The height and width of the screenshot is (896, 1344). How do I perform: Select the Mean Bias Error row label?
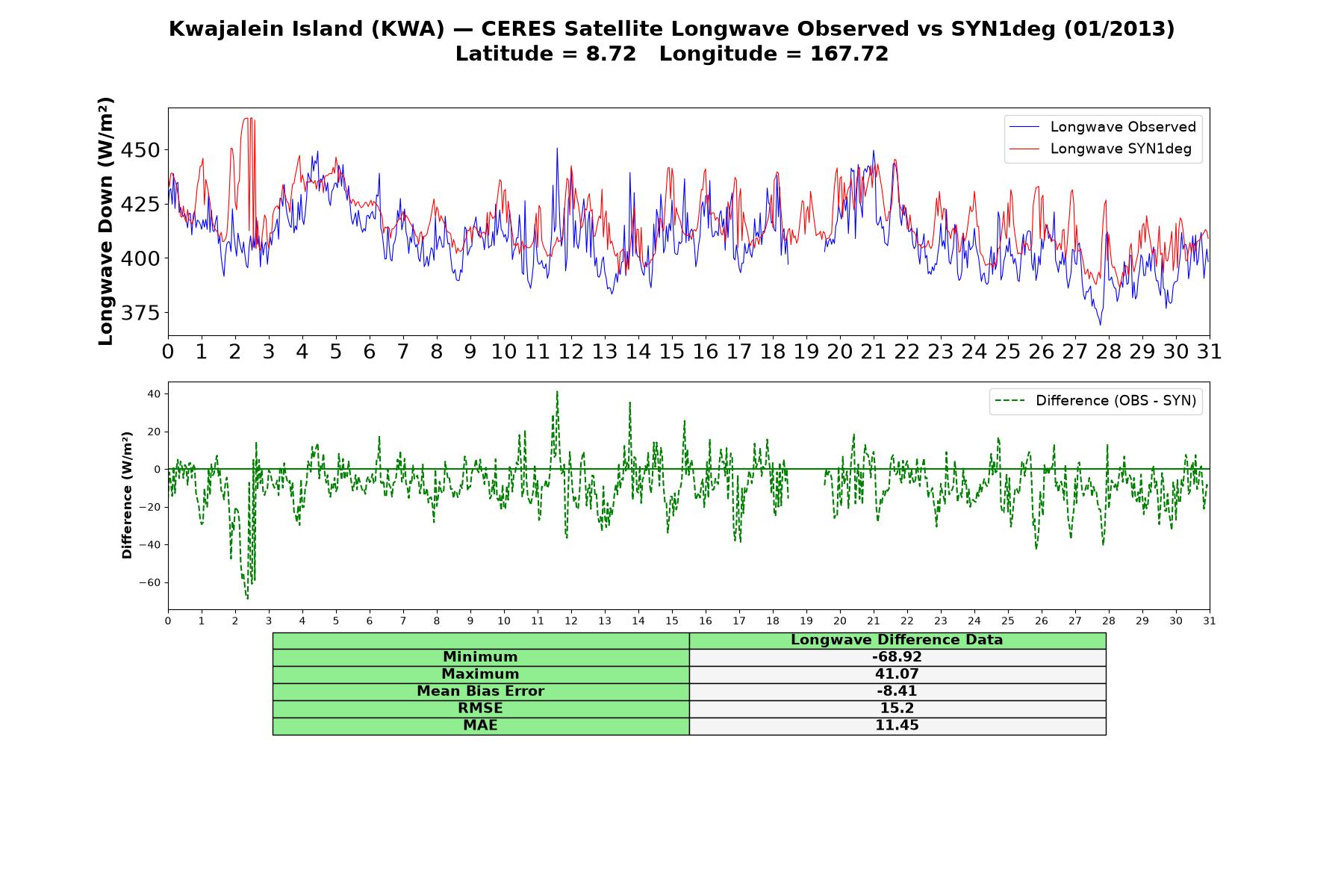[480, 691]
